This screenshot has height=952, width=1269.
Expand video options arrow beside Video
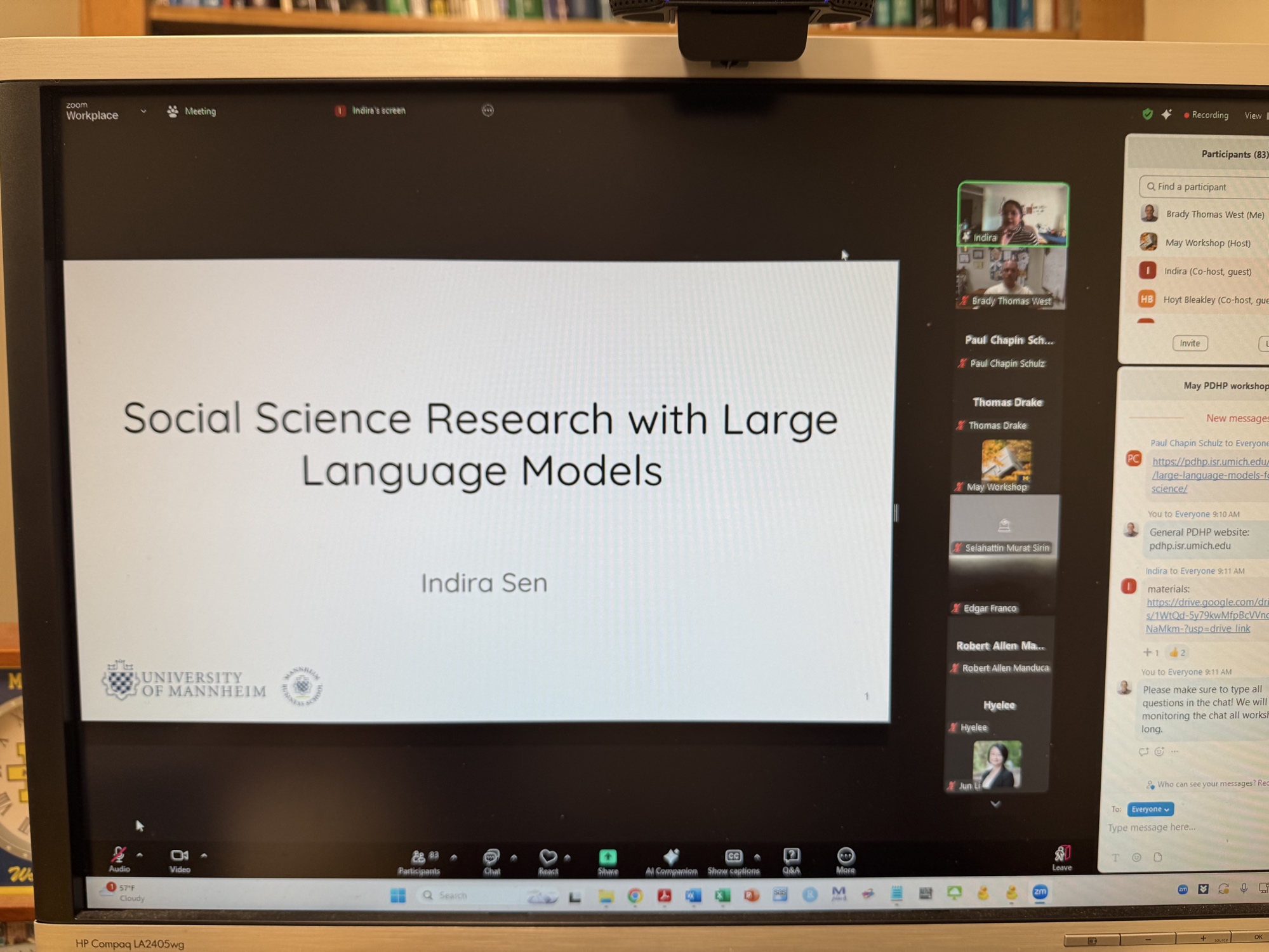coord(204,856)
